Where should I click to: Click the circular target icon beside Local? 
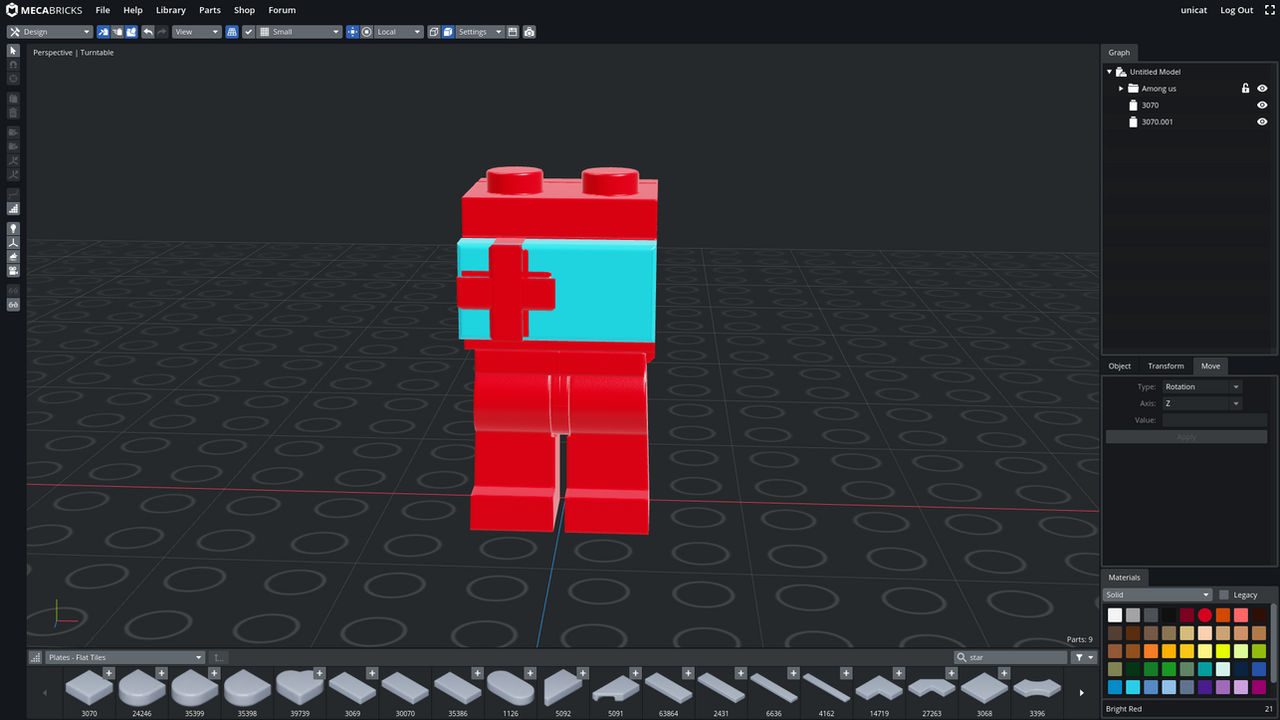[367, 32]
